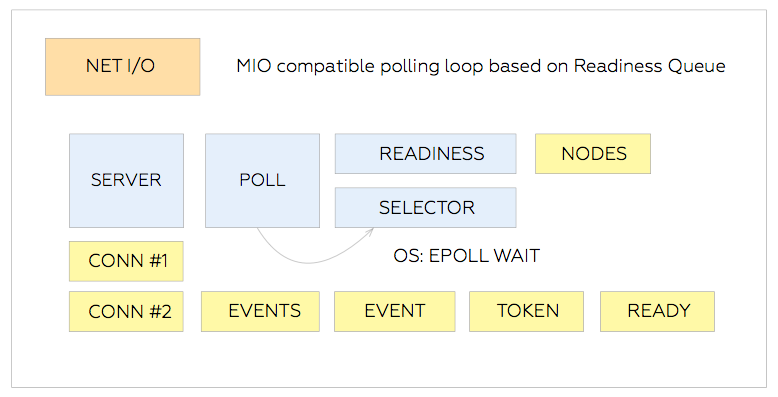The image size is (778, 397).
Task: Click the MIO compatible polling loop heading
Action: pos(481,66)
